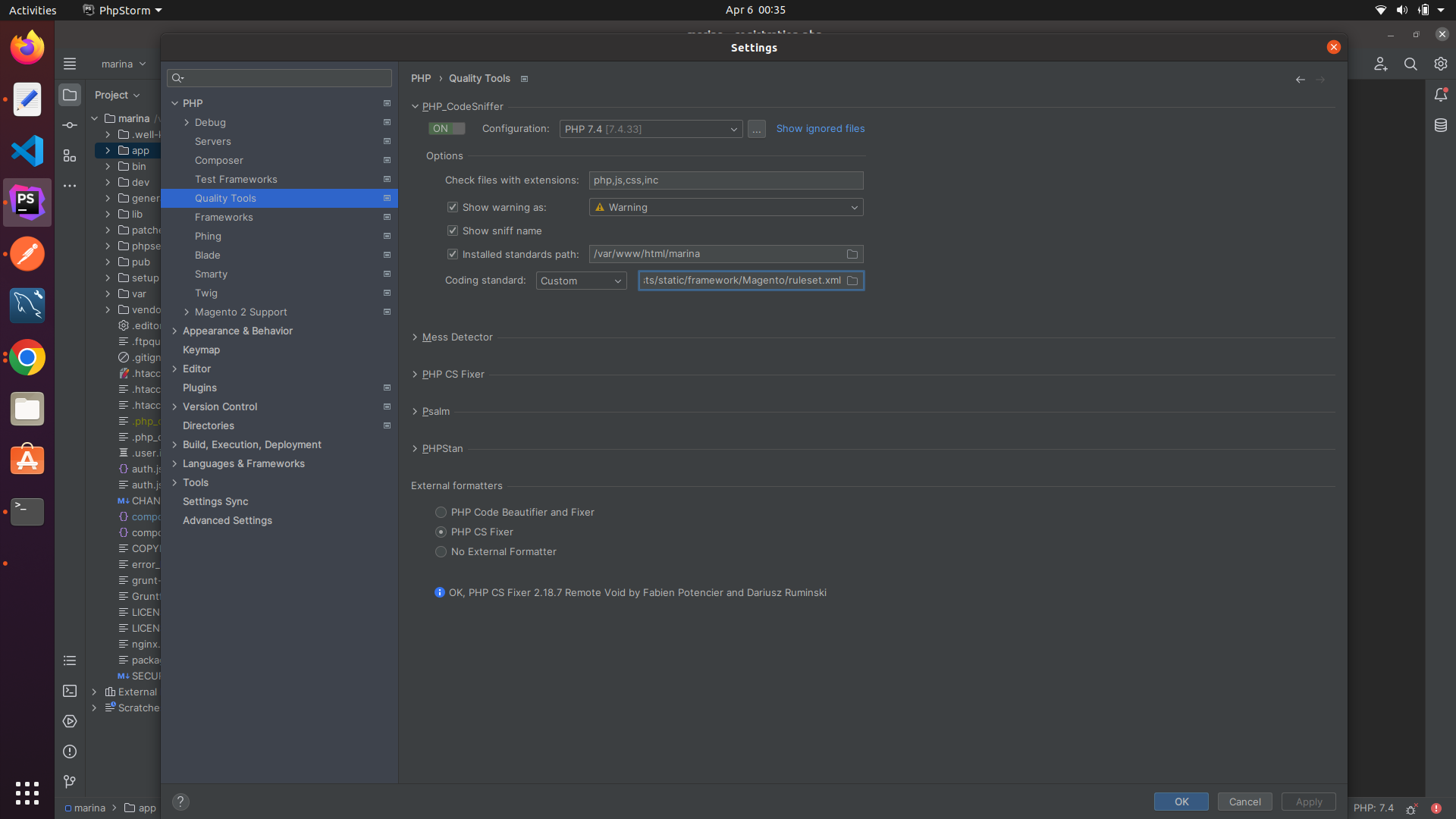Select PHP Code Beautifier and Fixer formatter
1456x819 pixels.
pyautogui.click(x=441, y=513)
